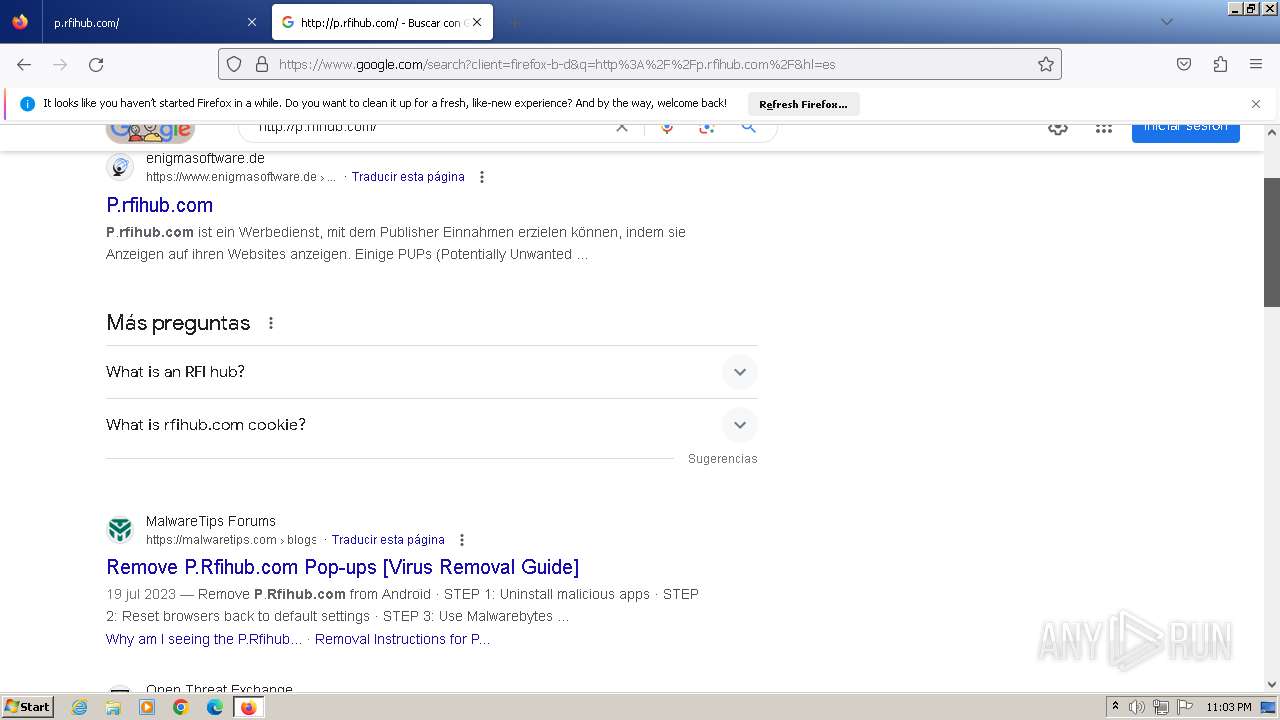The image size is (1280, 720).
Task: Open options for the enigmasoftware.de result
Action: [x=482, y=177]
